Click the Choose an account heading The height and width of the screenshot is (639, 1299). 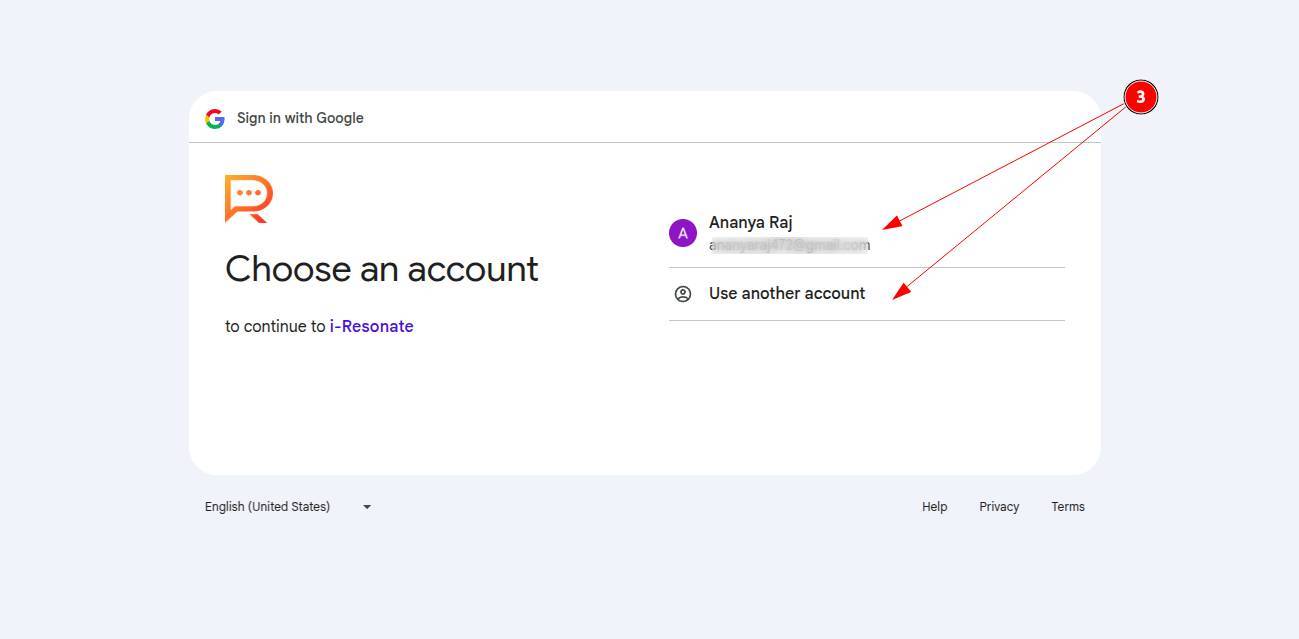pyautogui.click(x=381, y=269)
